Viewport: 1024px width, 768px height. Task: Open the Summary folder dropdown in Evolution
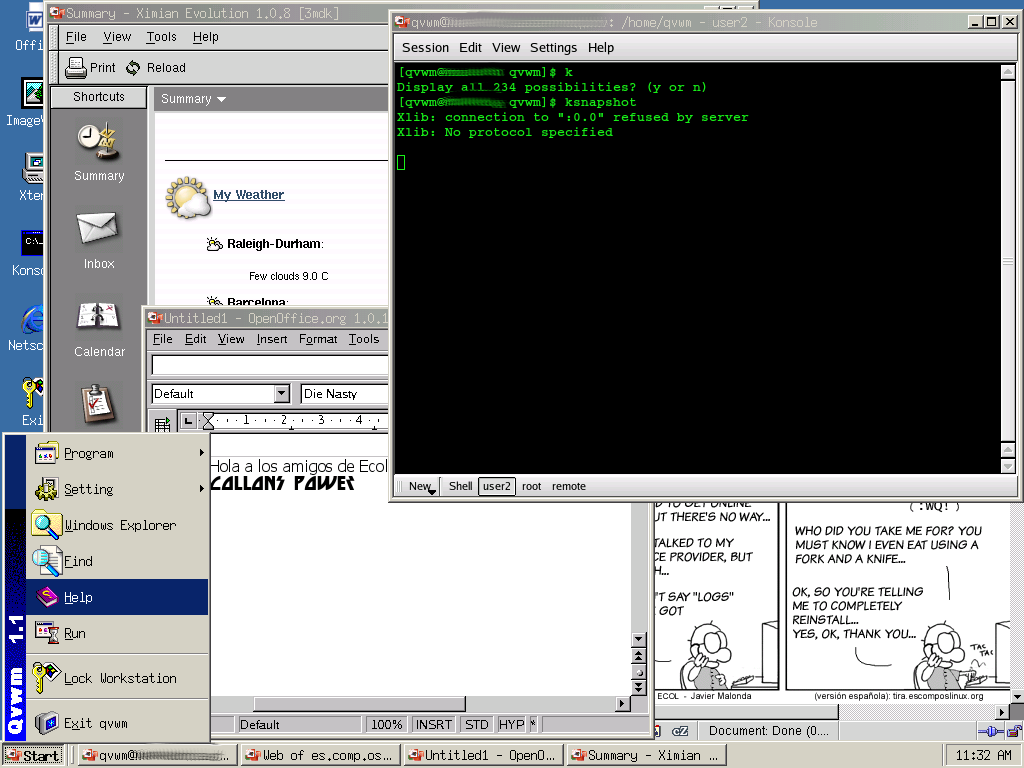pyautogui.click(x=193, y=99)
